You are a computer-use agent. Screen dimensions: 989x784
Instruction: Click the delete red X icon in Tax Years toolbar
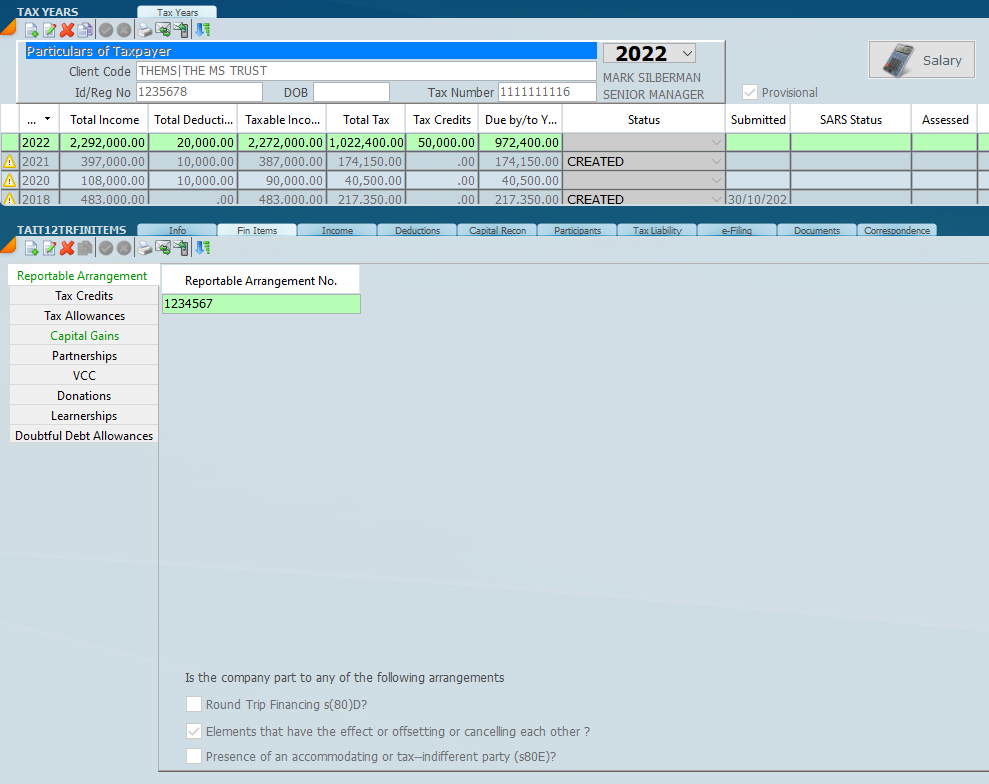tap(67, 30)
